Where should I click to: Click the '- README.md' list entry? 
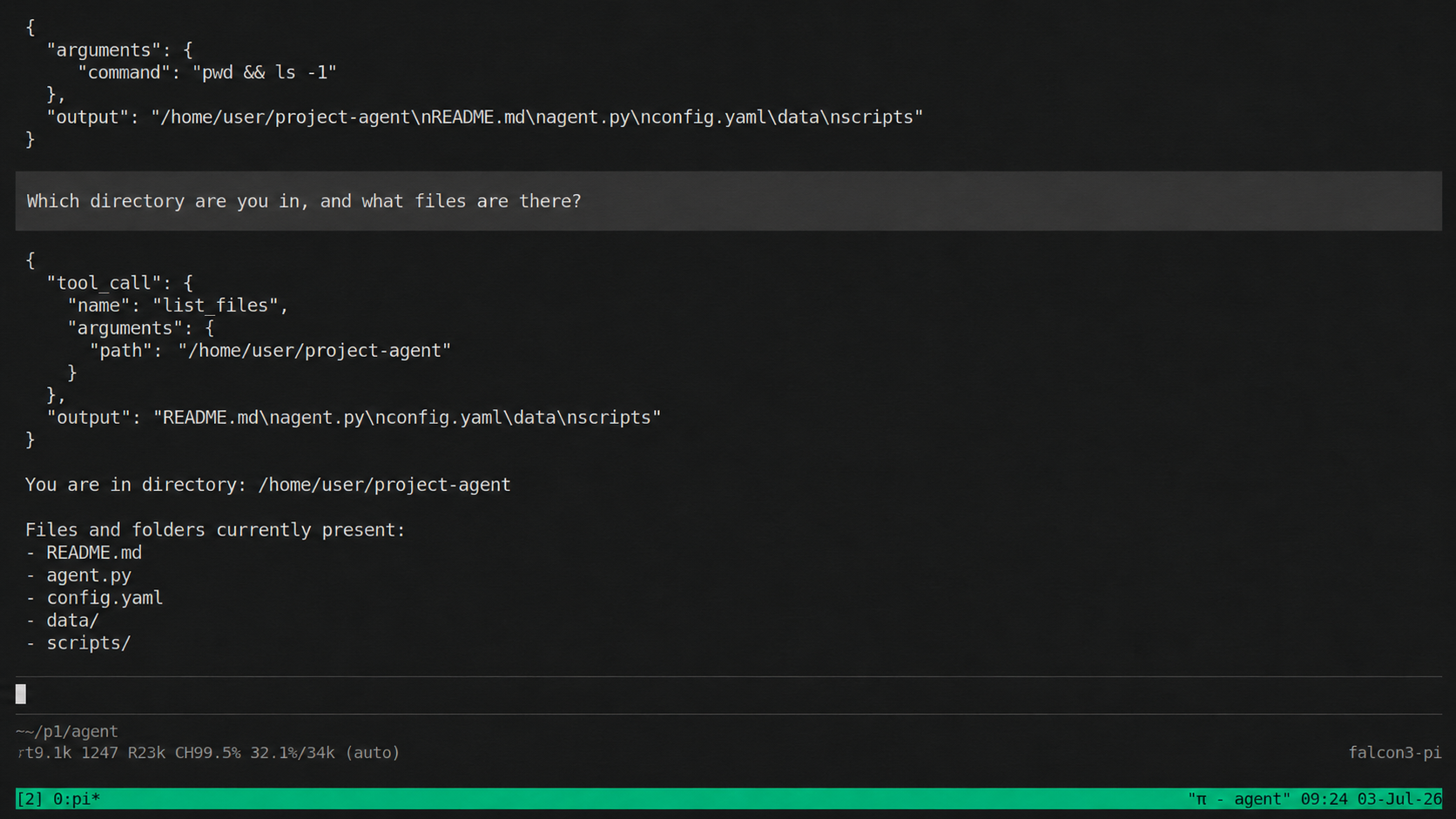(x=84, y=553)
